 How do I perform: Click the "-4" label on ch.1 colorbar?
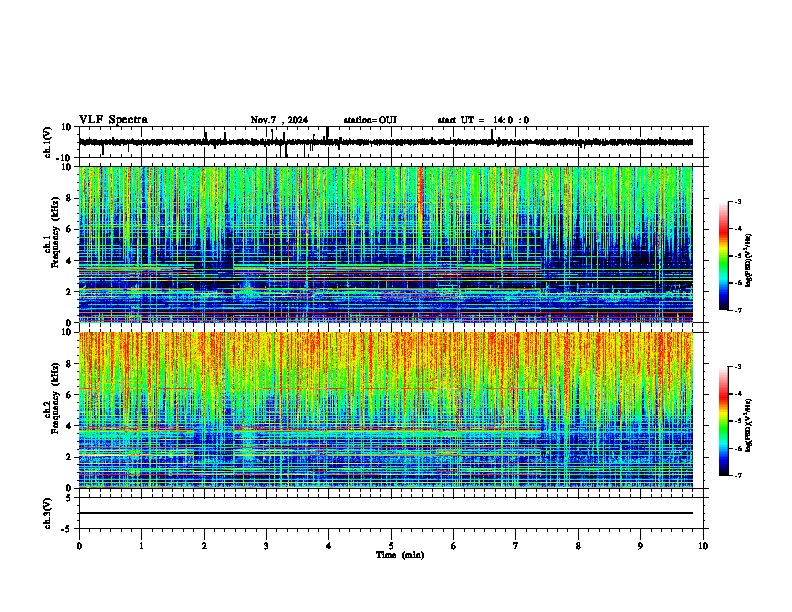click(x=738, y=229)
